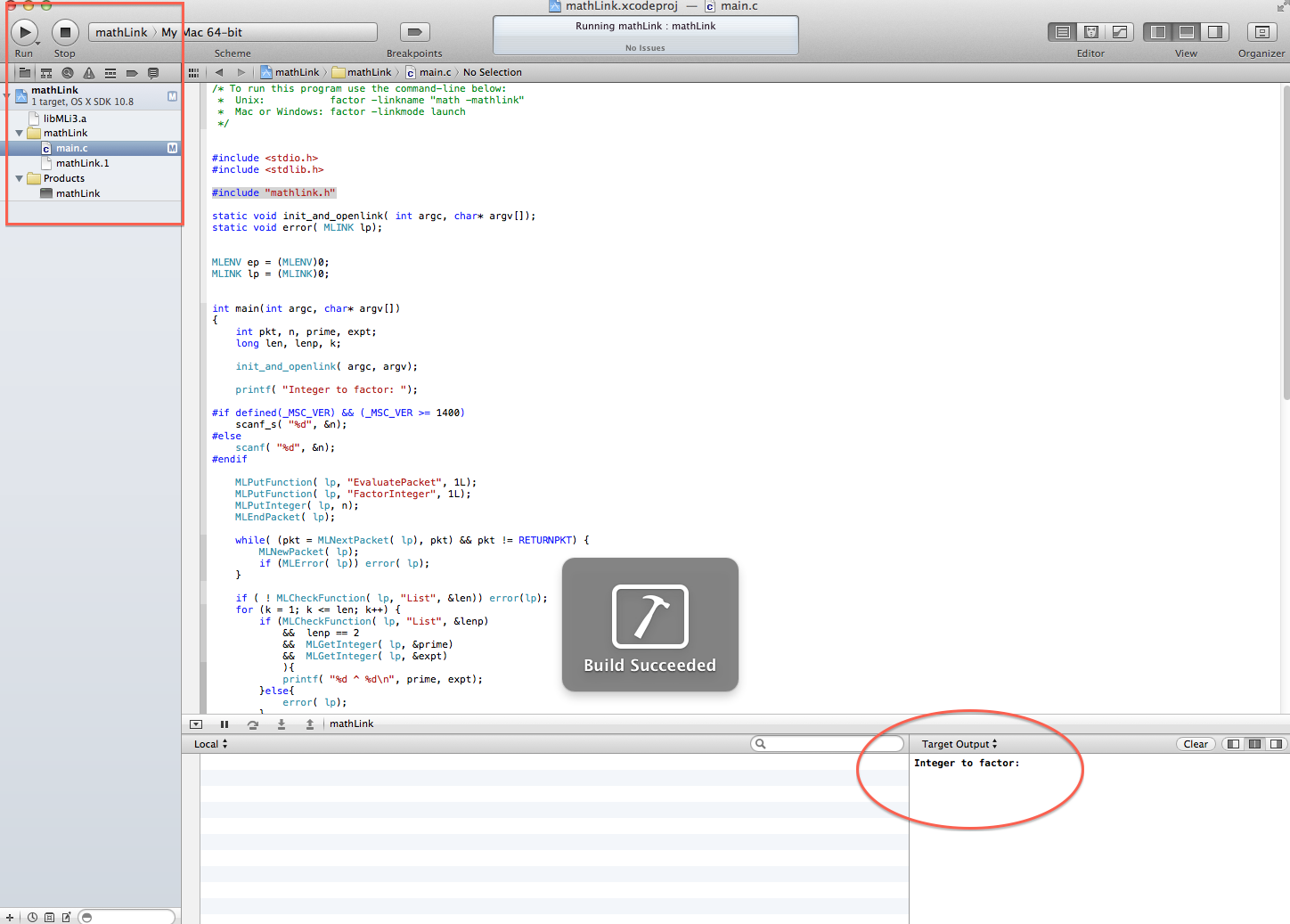Stop the running mathLink program
Screen dimensions: 1290x924
click(65, 32)
